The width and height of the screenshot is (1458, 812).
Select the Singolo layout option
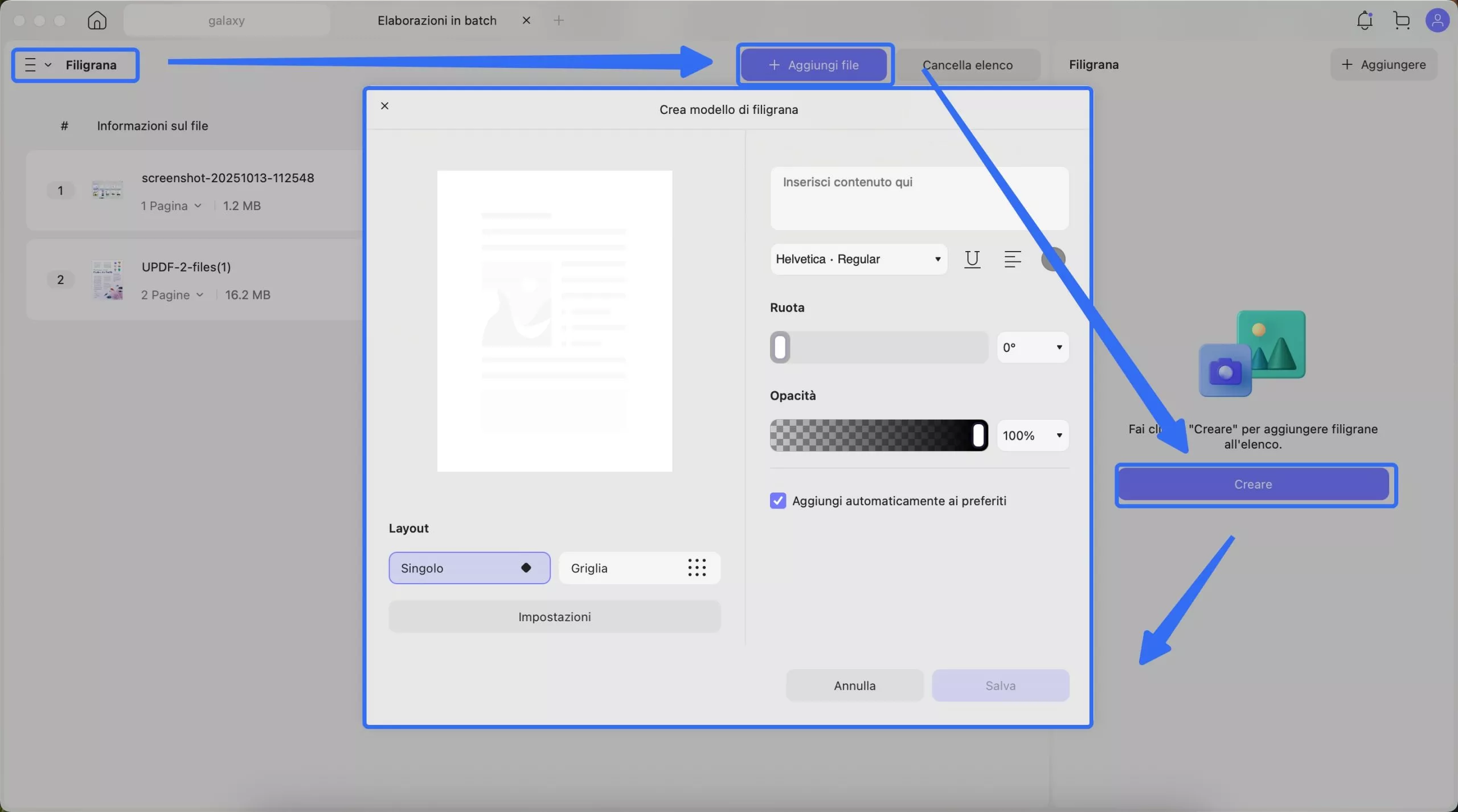469,568
